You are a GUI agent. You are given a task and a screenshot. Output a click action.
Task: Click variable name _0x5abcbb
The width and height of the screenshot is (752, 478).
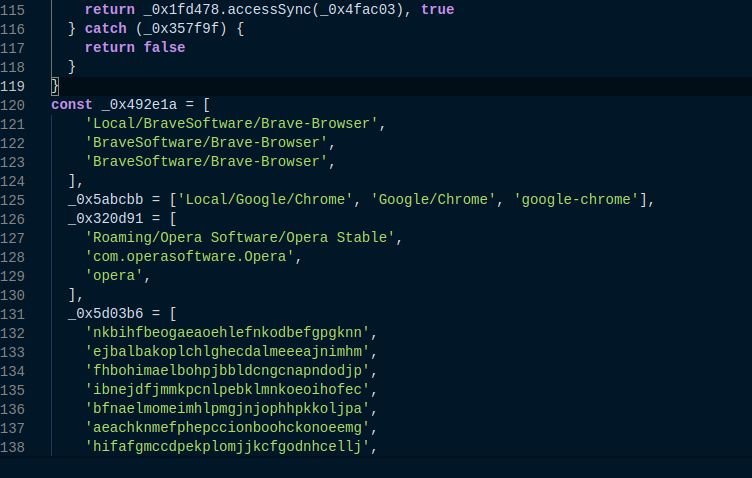106,199
